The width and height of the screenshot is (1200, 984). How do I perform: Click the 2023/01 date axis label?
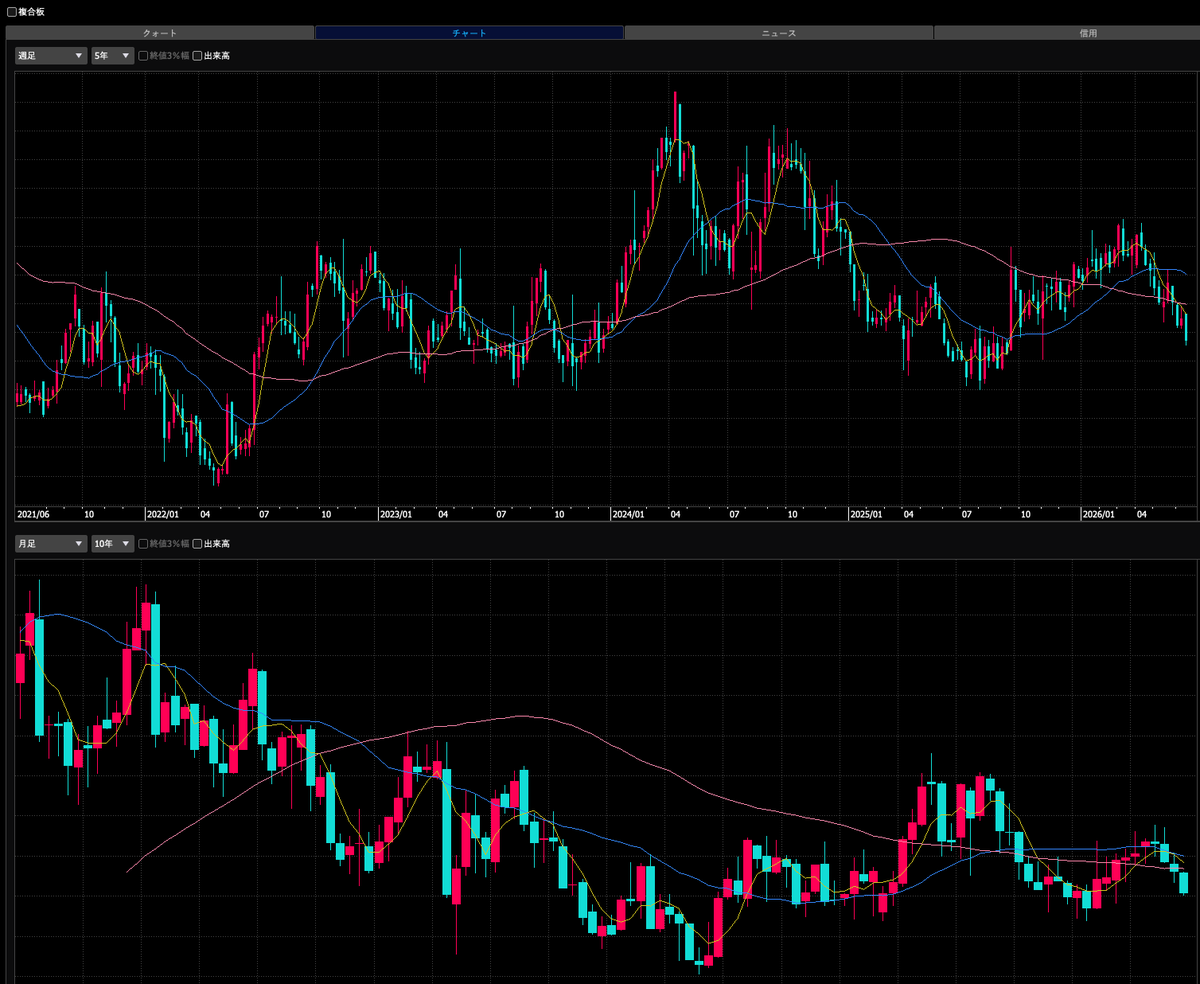coord(396,513)
